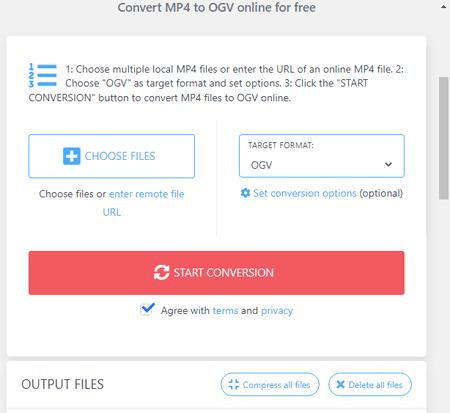Viewport: 450px width, 413px height.
Task: Compress all files in the output section
Action: pos(270,384)
